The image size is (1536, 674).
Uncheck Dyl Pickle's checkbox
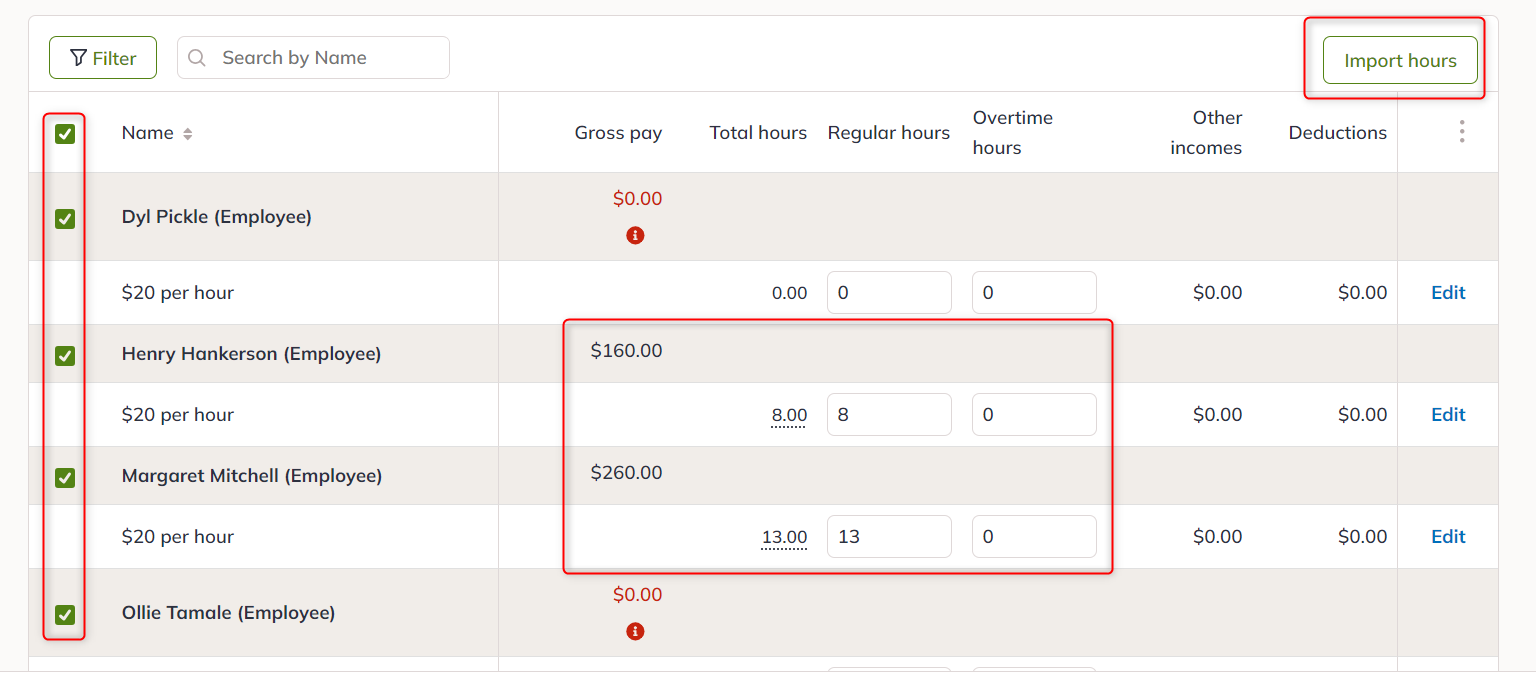pos(65,218)
